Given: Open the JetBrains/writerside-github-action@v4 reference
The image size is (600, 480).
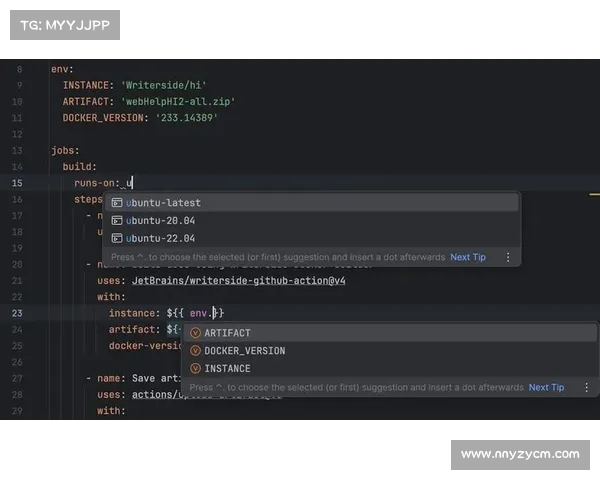Looking at the screenshot, I should pos(238,280).
